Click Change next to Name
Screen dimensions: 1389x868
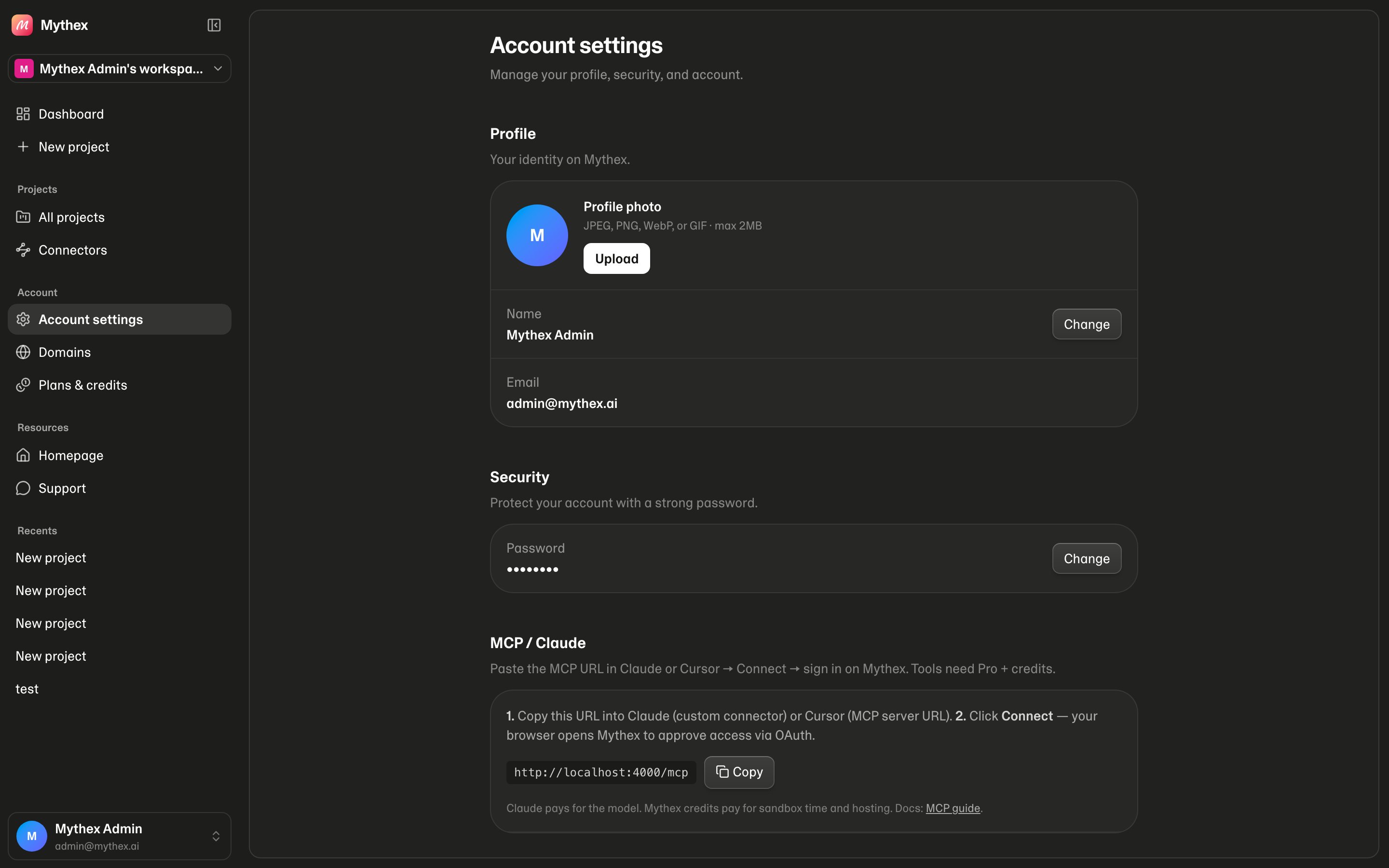click(1087, 325)
